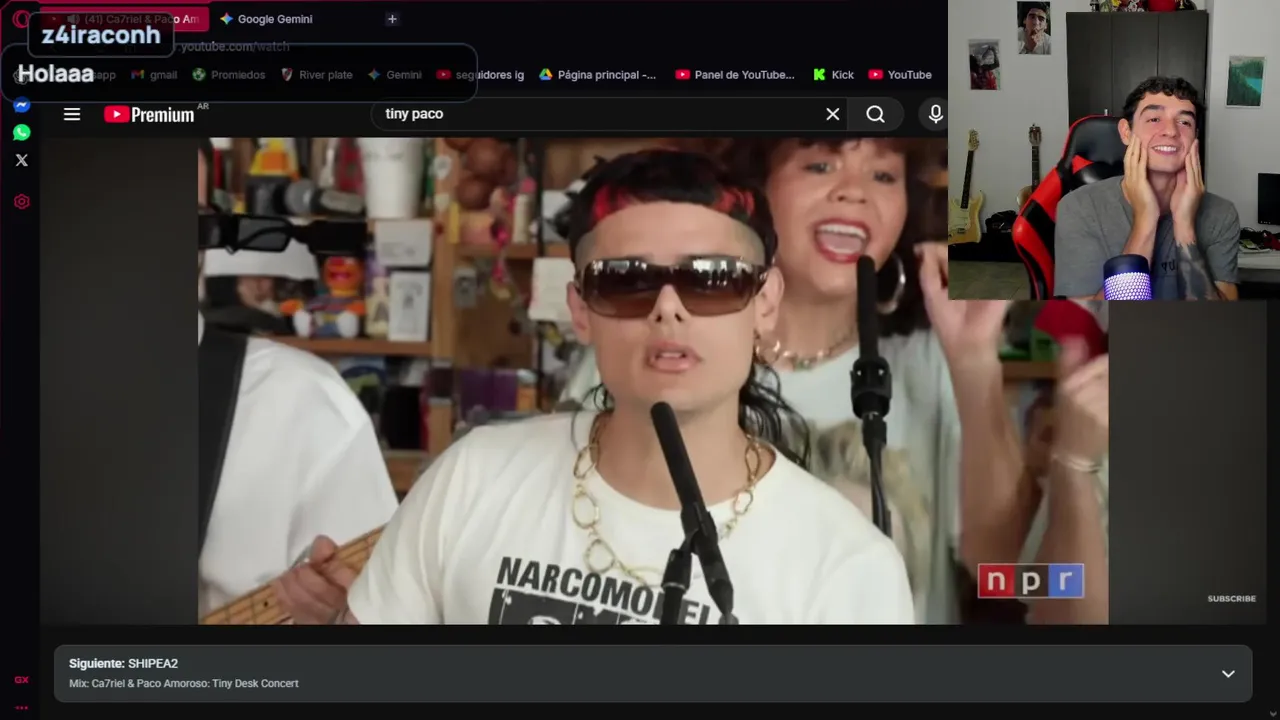Open WhatsApp in the Opera sidebar
Viewport: 1280px width, 720px height.
[x=21, y=132]
